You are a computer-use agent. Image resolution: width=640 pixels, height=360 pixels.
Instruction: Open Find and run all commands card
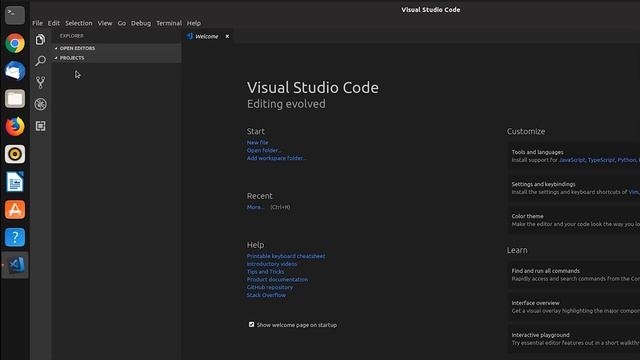coord(573,275)
